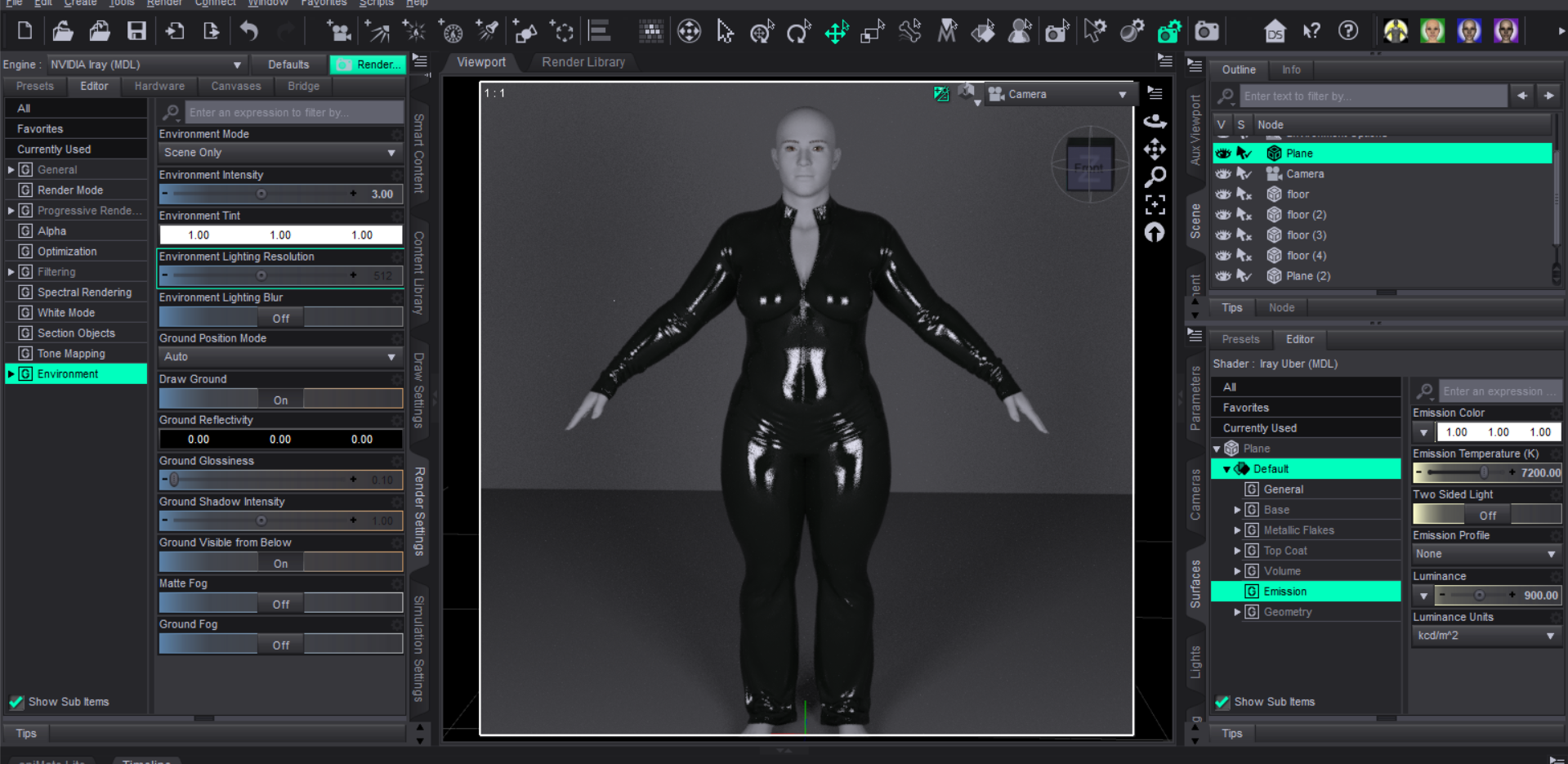Image resolution: width=1568 pixels, height=764 pixels.
Task: Toggle Matte Fog Off switch
Action: pyautogui.click(x=280, y=603)
